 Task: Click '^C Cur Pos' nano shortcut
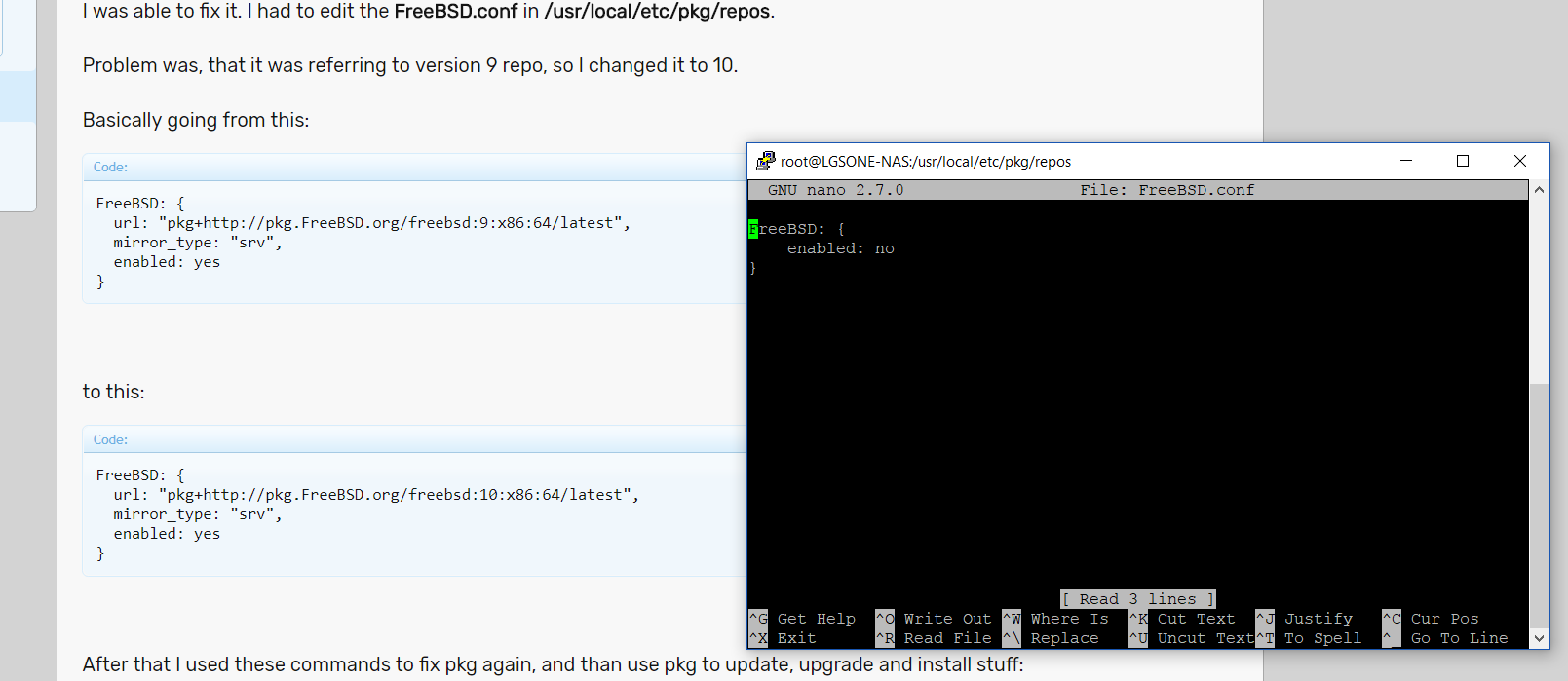coord(1431,619)
